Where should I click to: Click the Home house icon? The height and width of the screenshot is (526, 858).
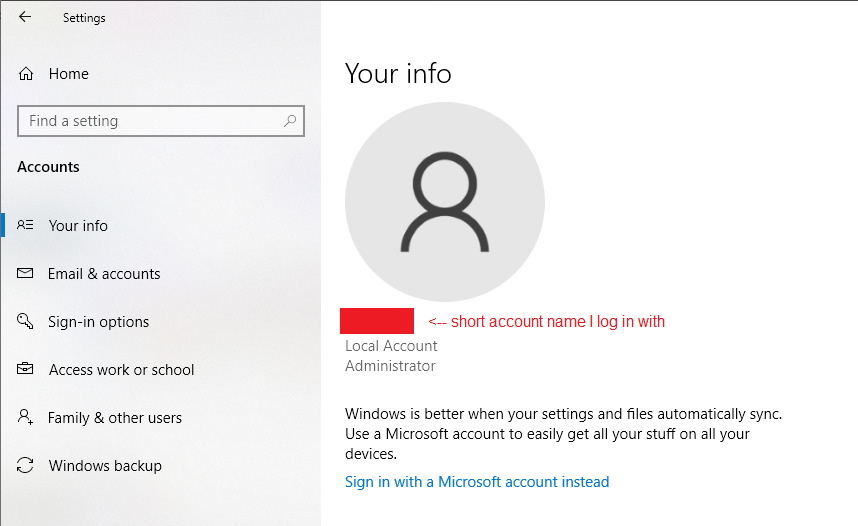tap(26, 74)
